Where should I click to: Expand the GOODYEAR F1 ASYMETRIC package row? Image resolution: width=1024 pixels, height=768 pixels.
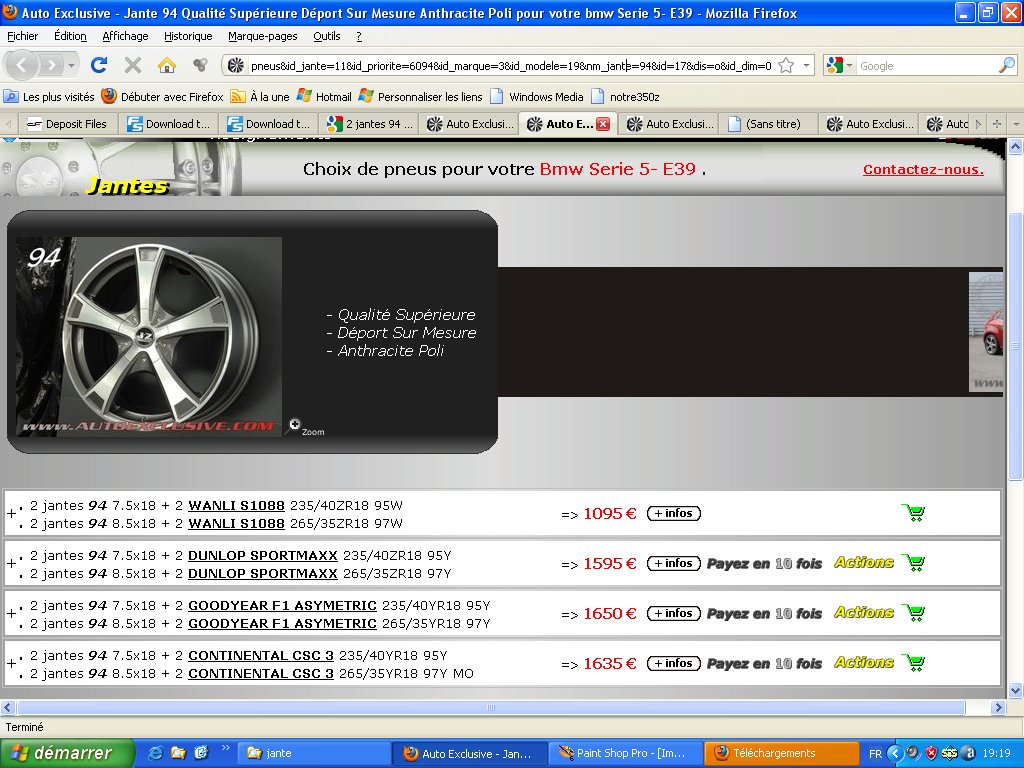pyautogui.click(x=11, y=614)
